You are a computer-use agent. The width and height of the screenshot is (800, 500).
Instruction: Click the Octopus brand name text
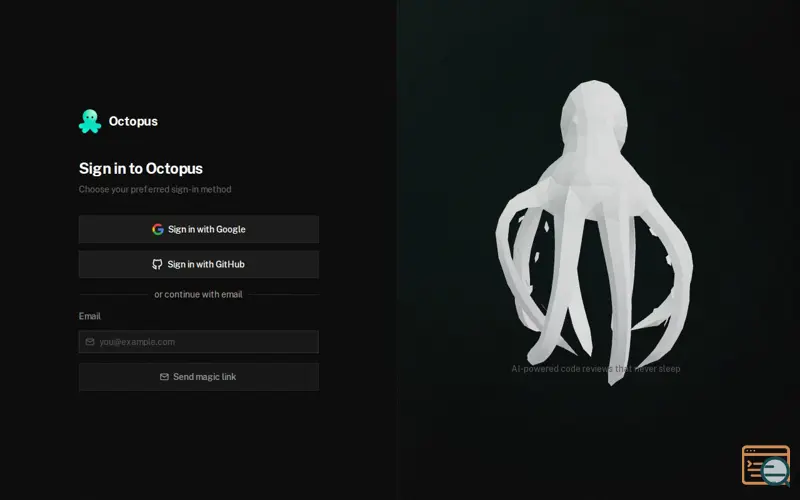(133, 121)
